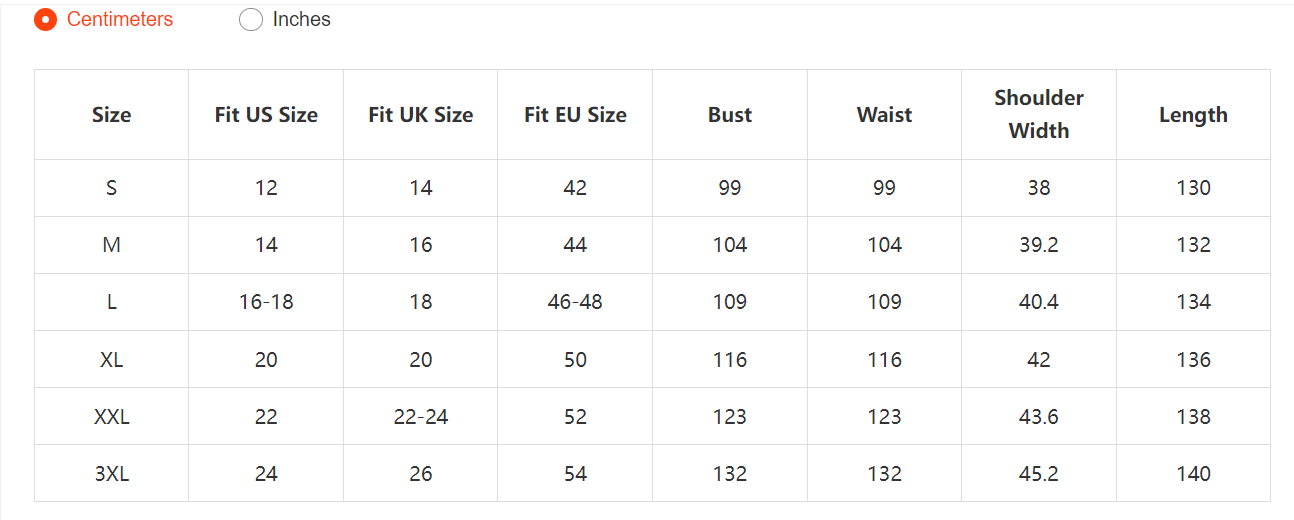The width and height of the screenshot is (1294, 520).
Task: Click the Shoulder Width header
Action: [x=1039, y=115]
